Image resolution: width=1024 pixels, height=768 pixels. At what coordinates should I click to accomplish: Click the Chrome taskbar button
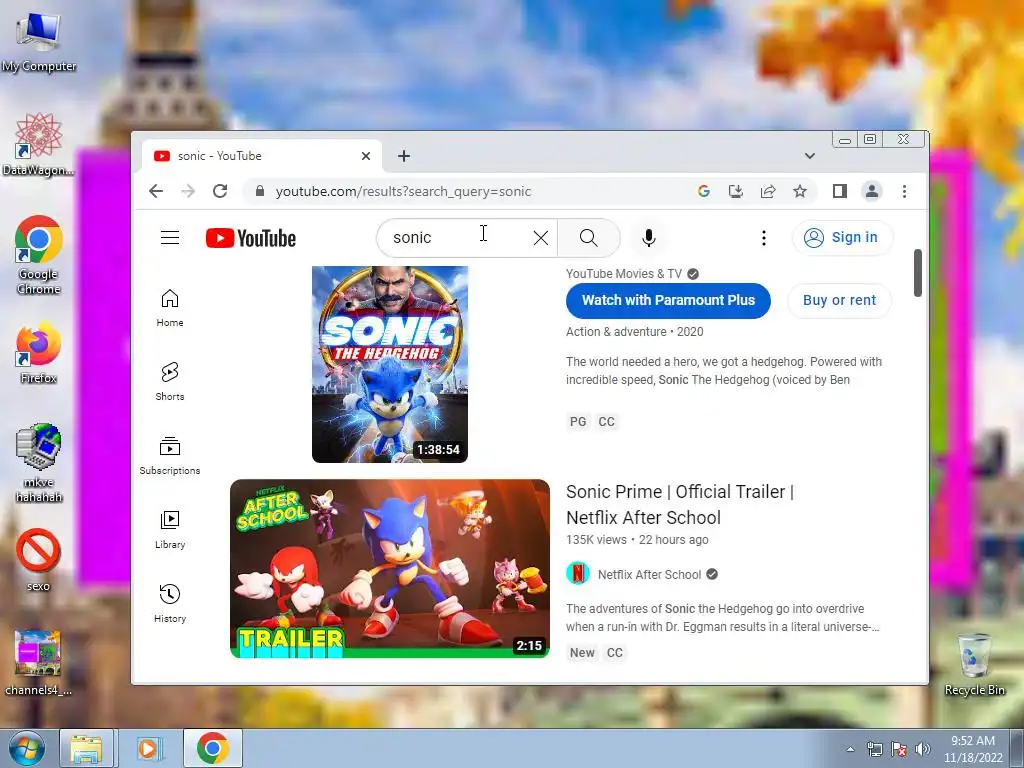coord(213,748)
